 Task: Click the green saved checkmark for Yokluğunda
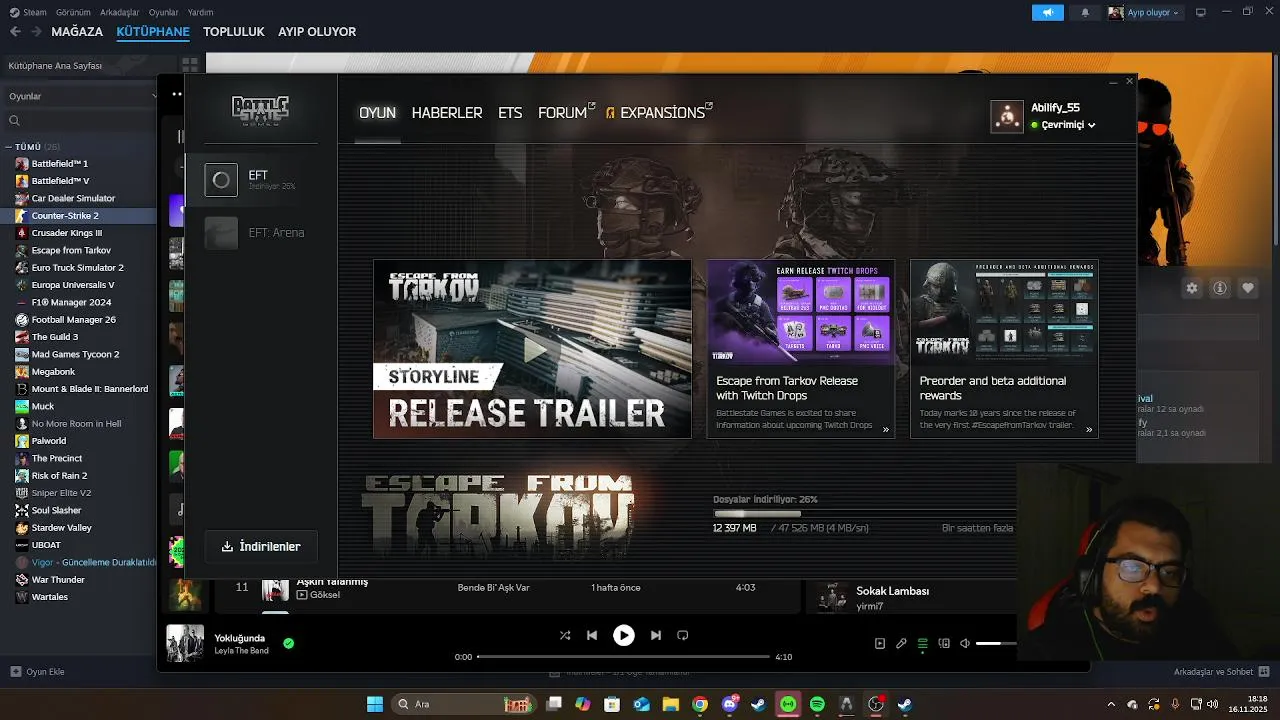289,644
